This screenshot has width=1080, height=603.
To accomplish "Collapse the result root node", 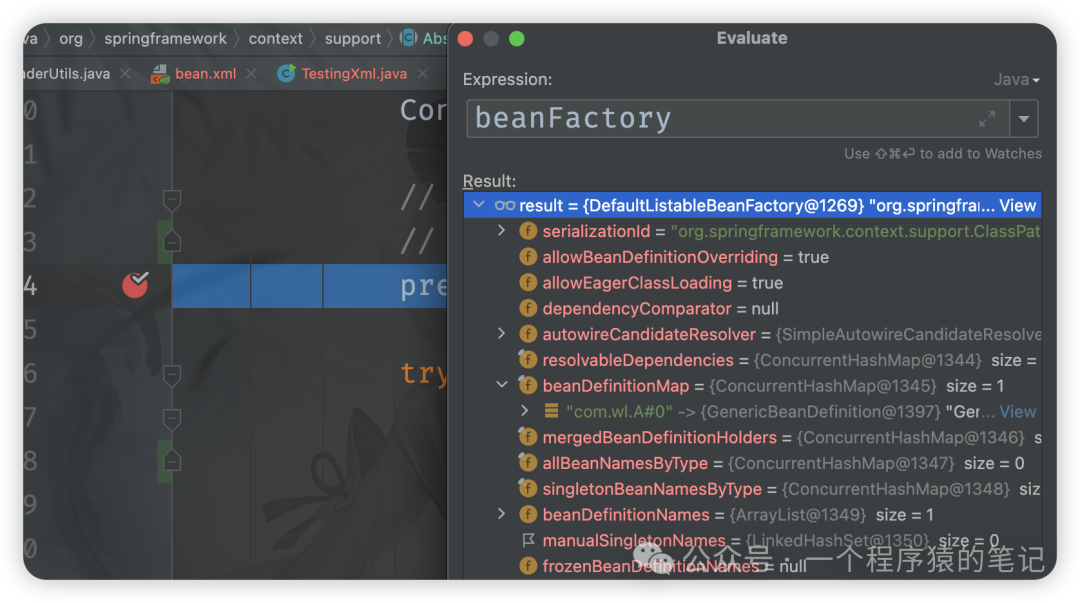I will click(479, 205).
